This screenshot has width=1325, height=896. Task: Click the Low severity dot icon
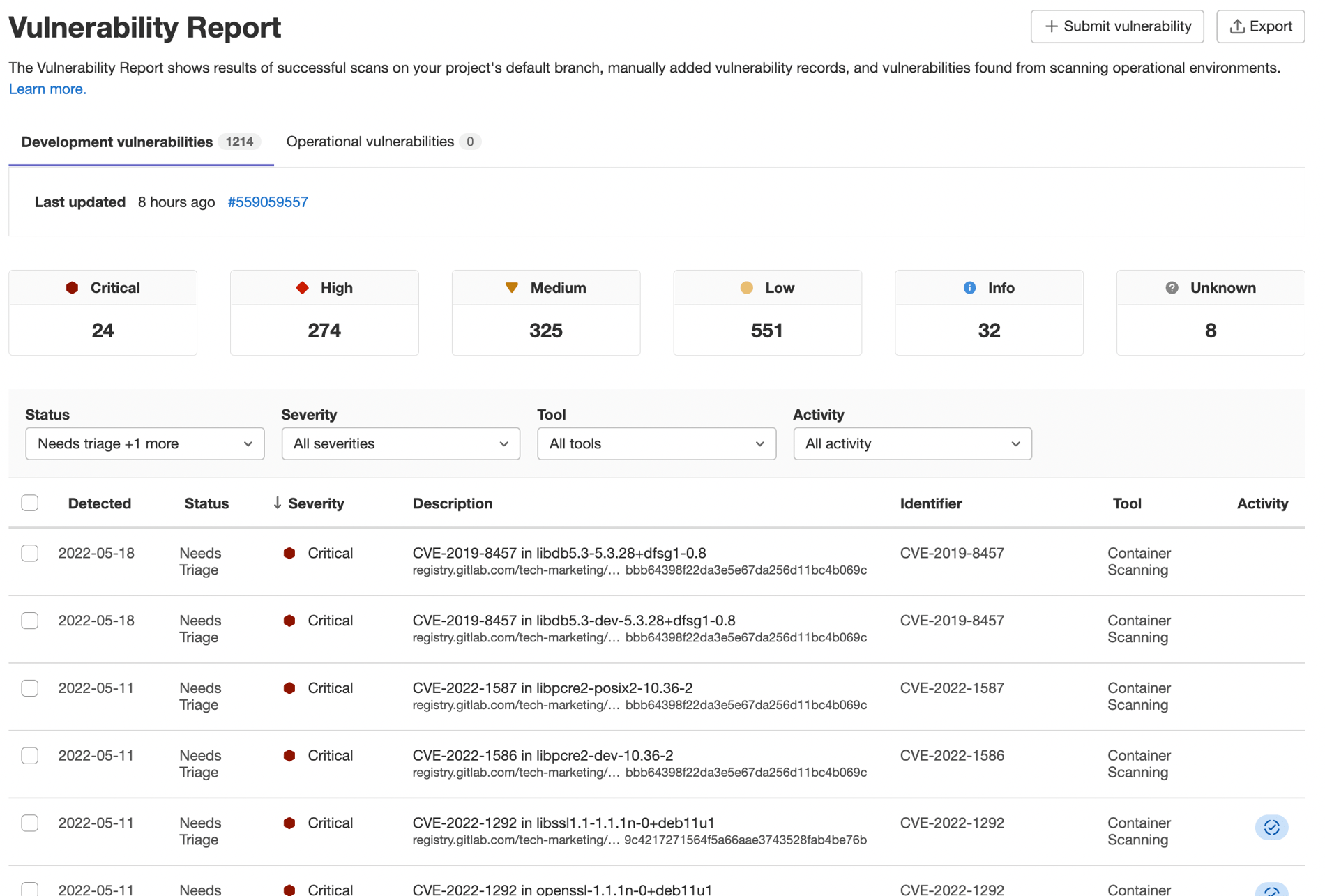pyautogui.click(x=747, y=287)
